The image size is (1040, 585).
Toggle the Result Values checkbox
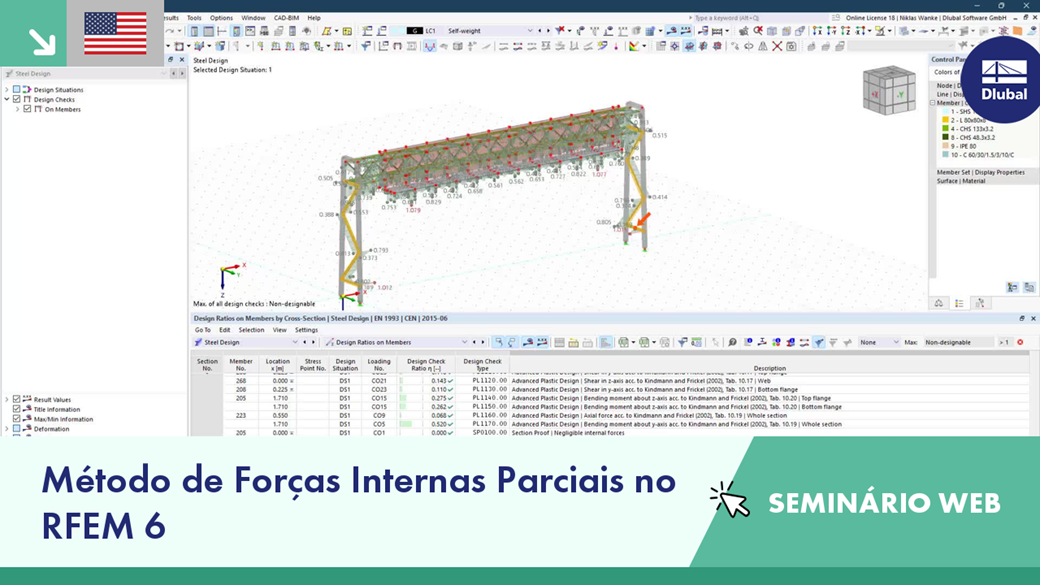[x=17, y=399]
